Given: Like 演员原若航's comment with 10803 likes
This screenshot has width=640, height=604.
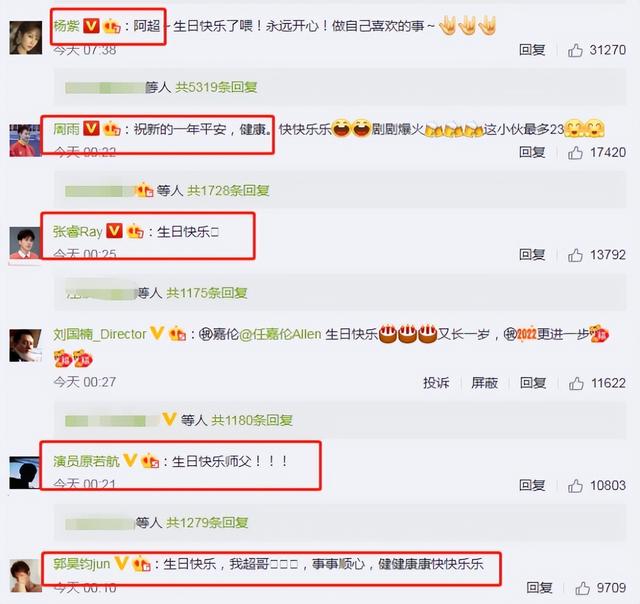Looking at the screenshot, I should [575, 486].
